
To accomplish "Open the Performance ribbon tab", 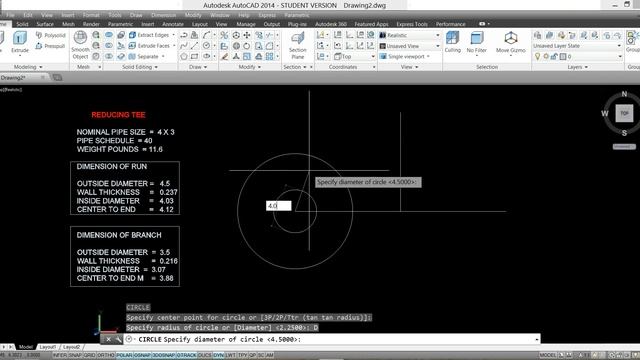I will coord(451,24).
